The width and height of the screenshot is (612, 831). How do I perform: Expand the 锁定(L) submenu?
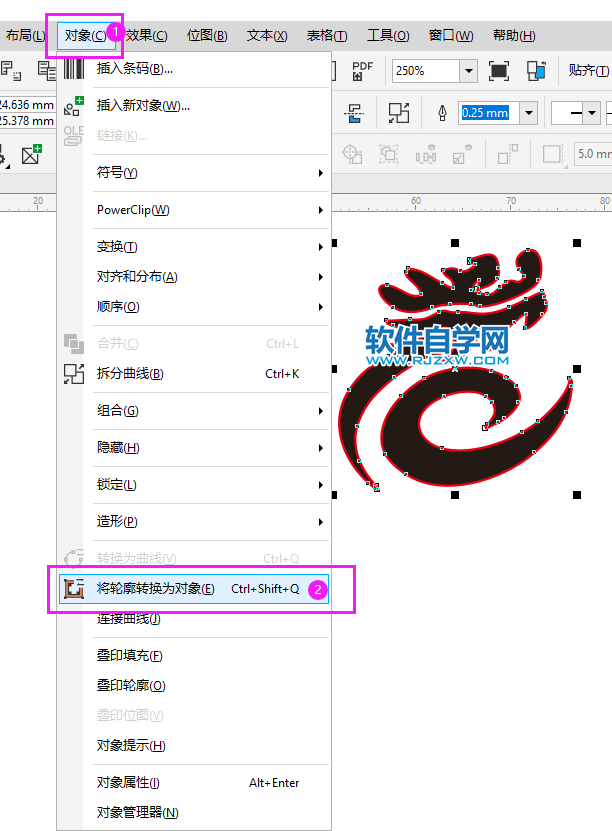pyautogui.click(x=194, y=485)
